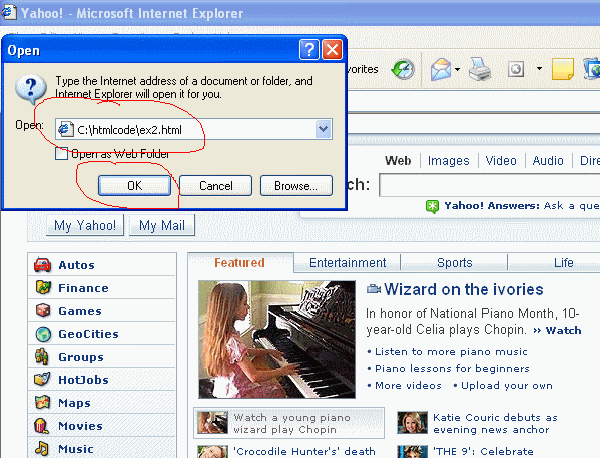Open the Maps link

(75, 403)
